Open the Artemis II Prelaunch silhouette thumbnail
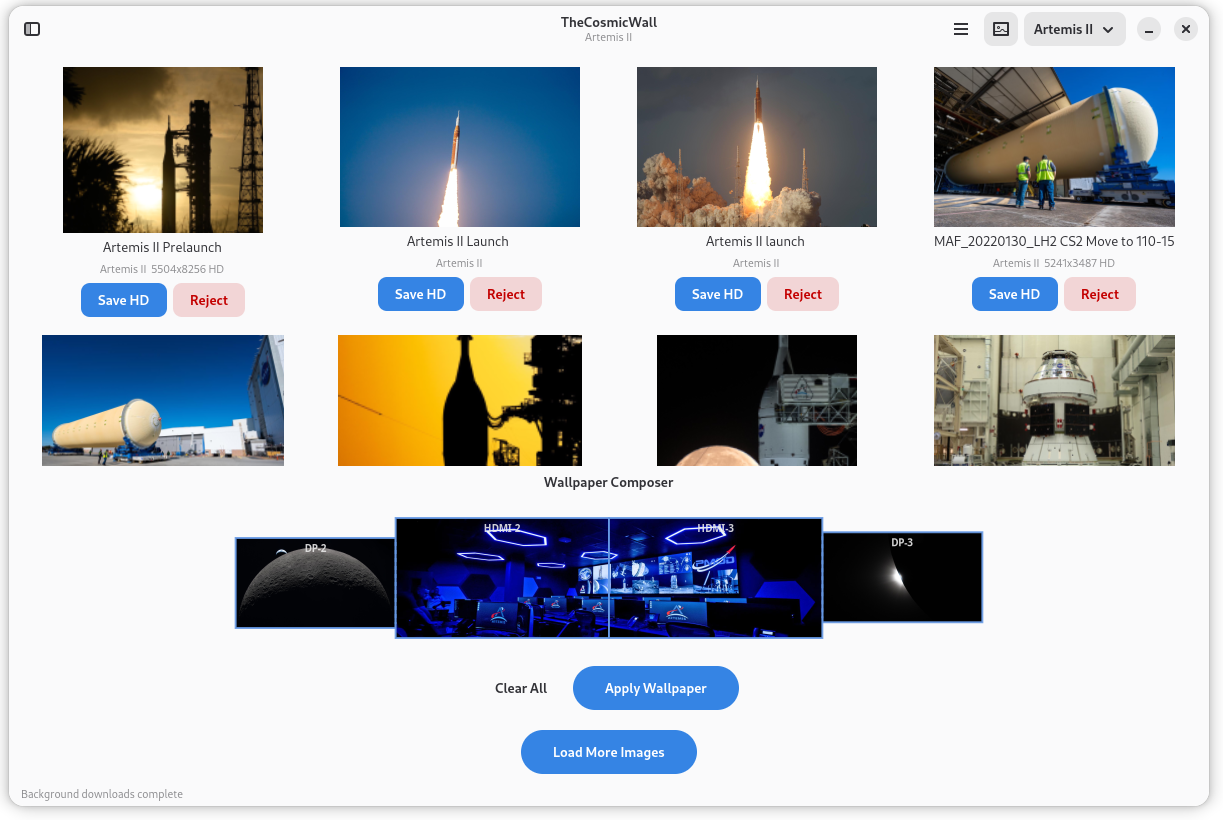Screen dimensions: 1223x820 (x=163, y=150)
